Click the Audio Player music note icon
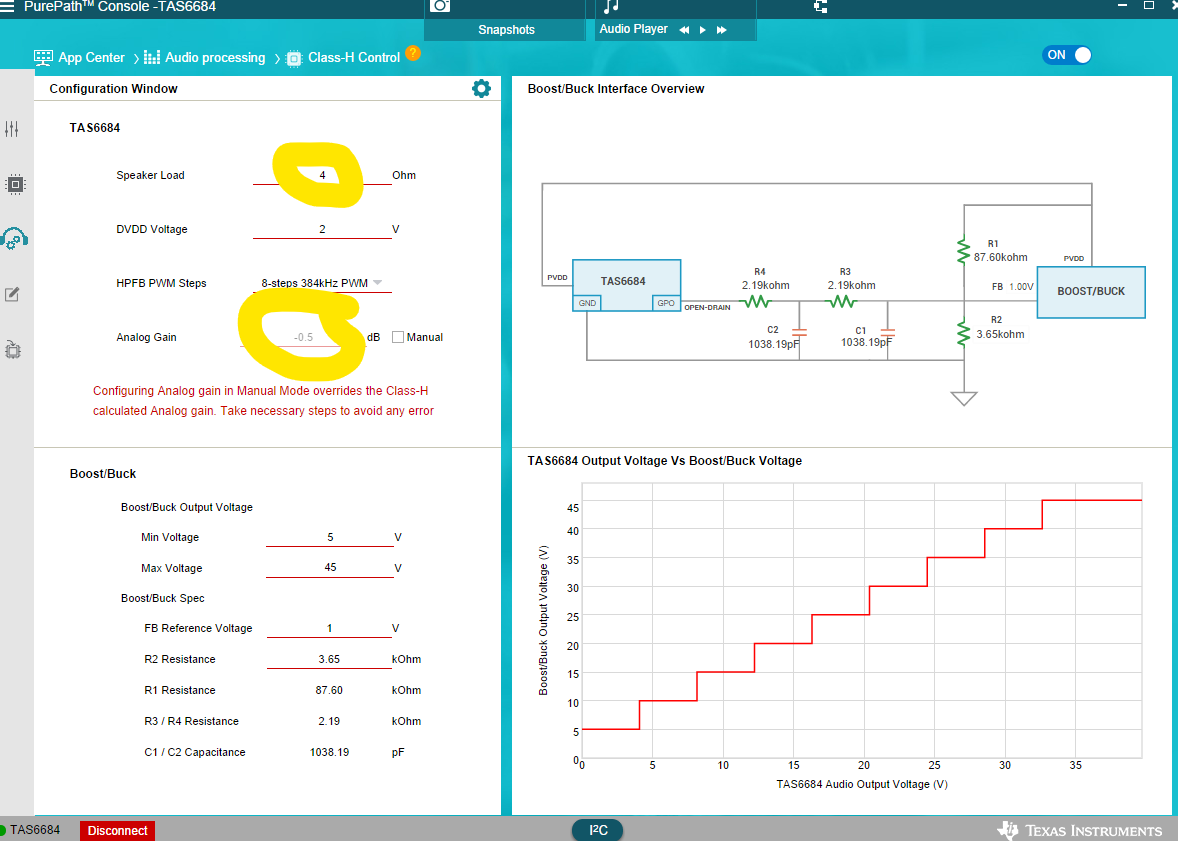The image size is (1178, 841). coord(612,6)
